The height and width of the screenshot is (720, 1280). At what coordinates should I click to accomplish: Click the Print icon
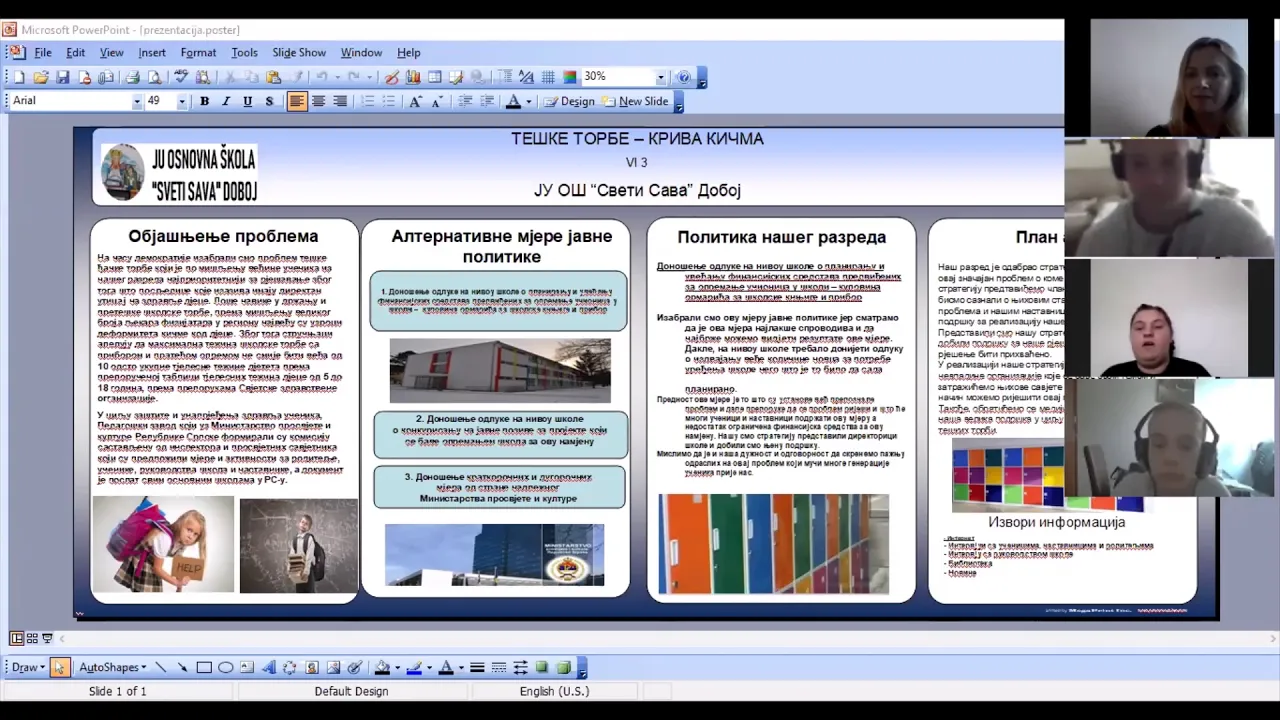133,77
